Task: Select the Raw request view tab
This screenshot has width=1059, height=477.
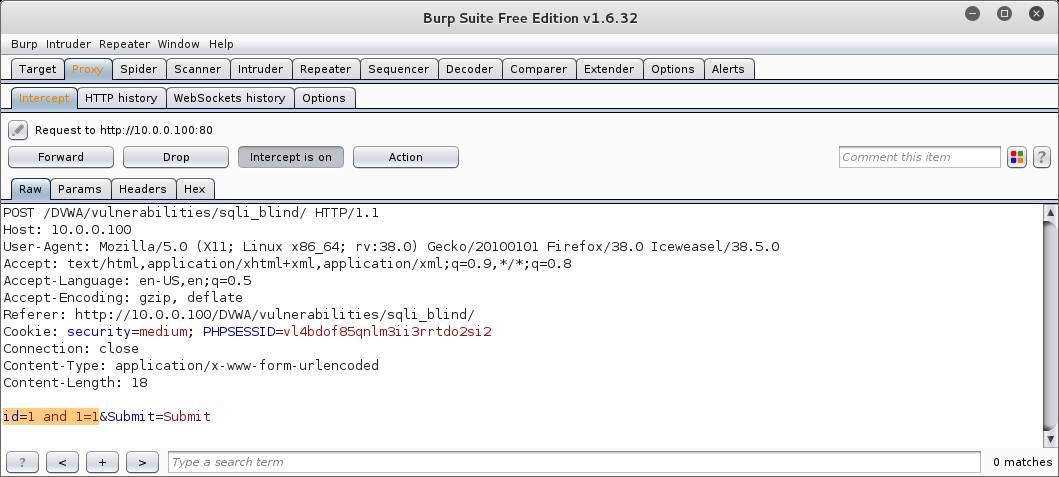Action: click(30, 189)
